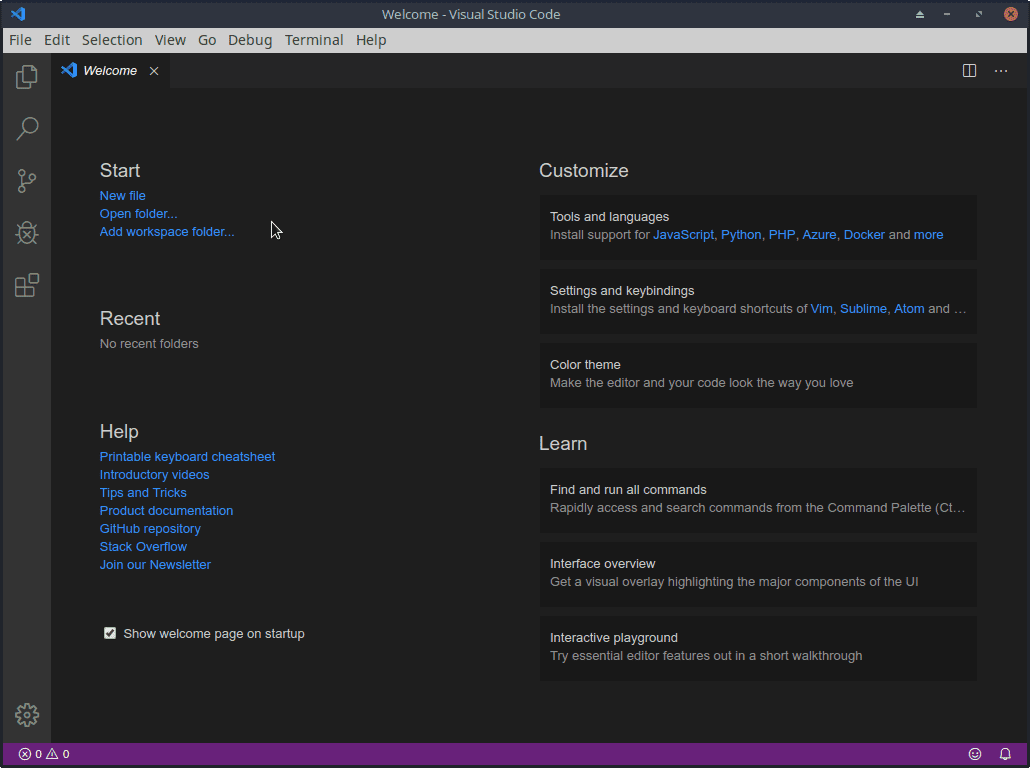Install Docker support
This screenshot has height=768, width=1030.
864,235
